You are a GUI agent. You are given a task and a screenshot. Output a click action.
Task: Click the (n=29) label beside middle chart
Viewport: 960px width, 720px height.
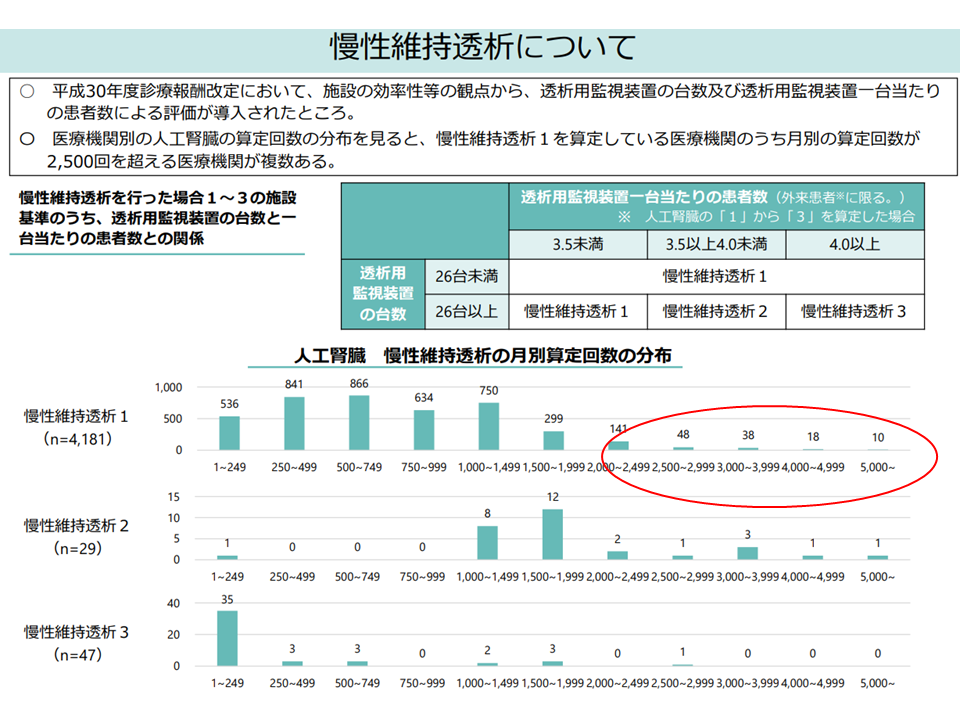point(78,548)
